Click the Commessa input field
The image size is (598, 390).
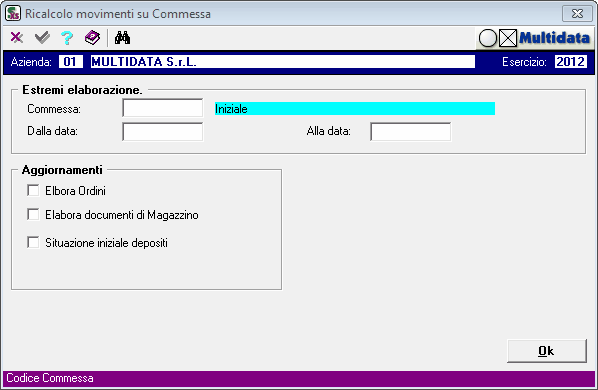(163, 108)
